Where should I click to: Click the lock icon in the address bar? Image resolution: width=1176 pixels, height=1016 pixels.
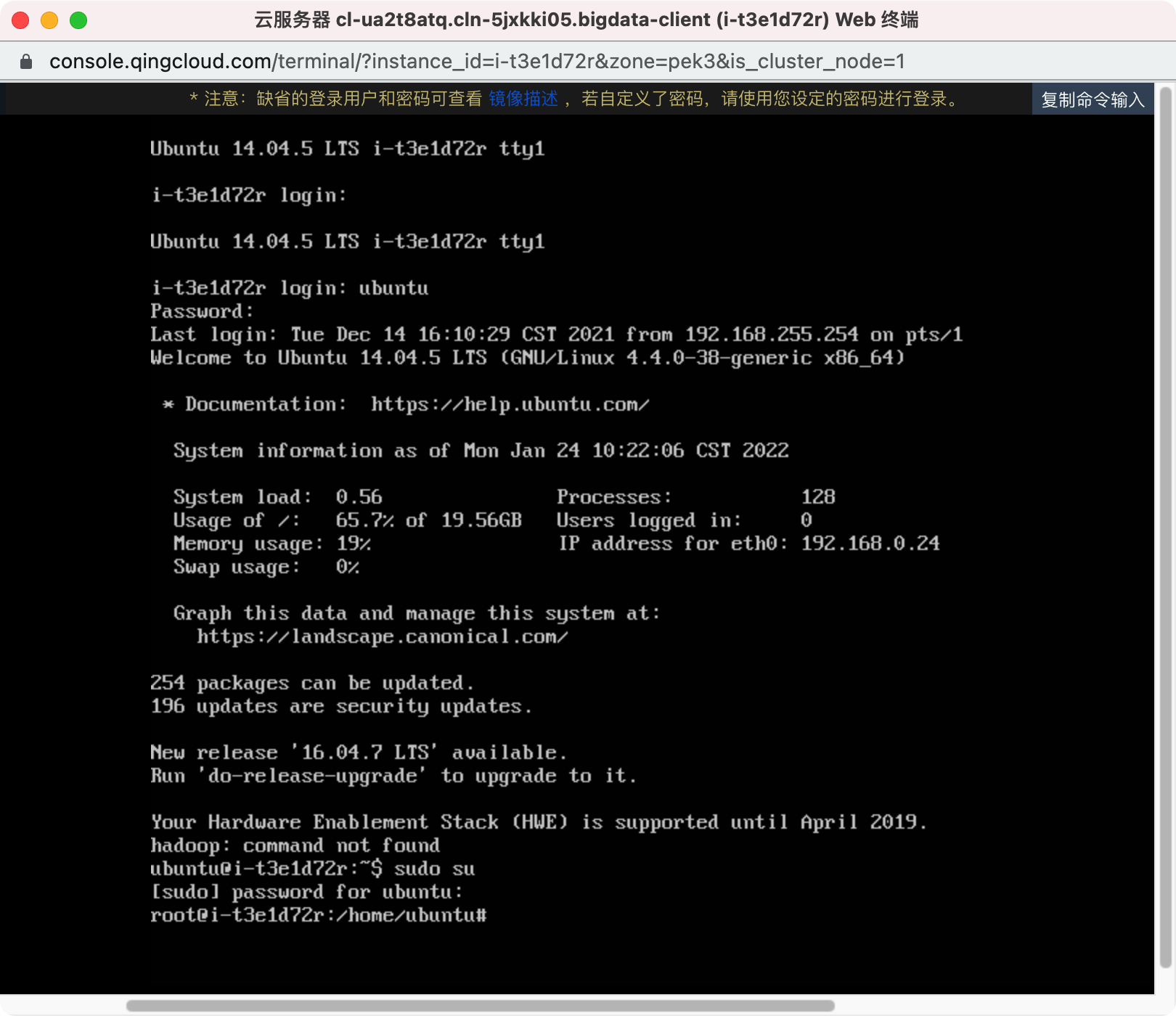[26, 62]
